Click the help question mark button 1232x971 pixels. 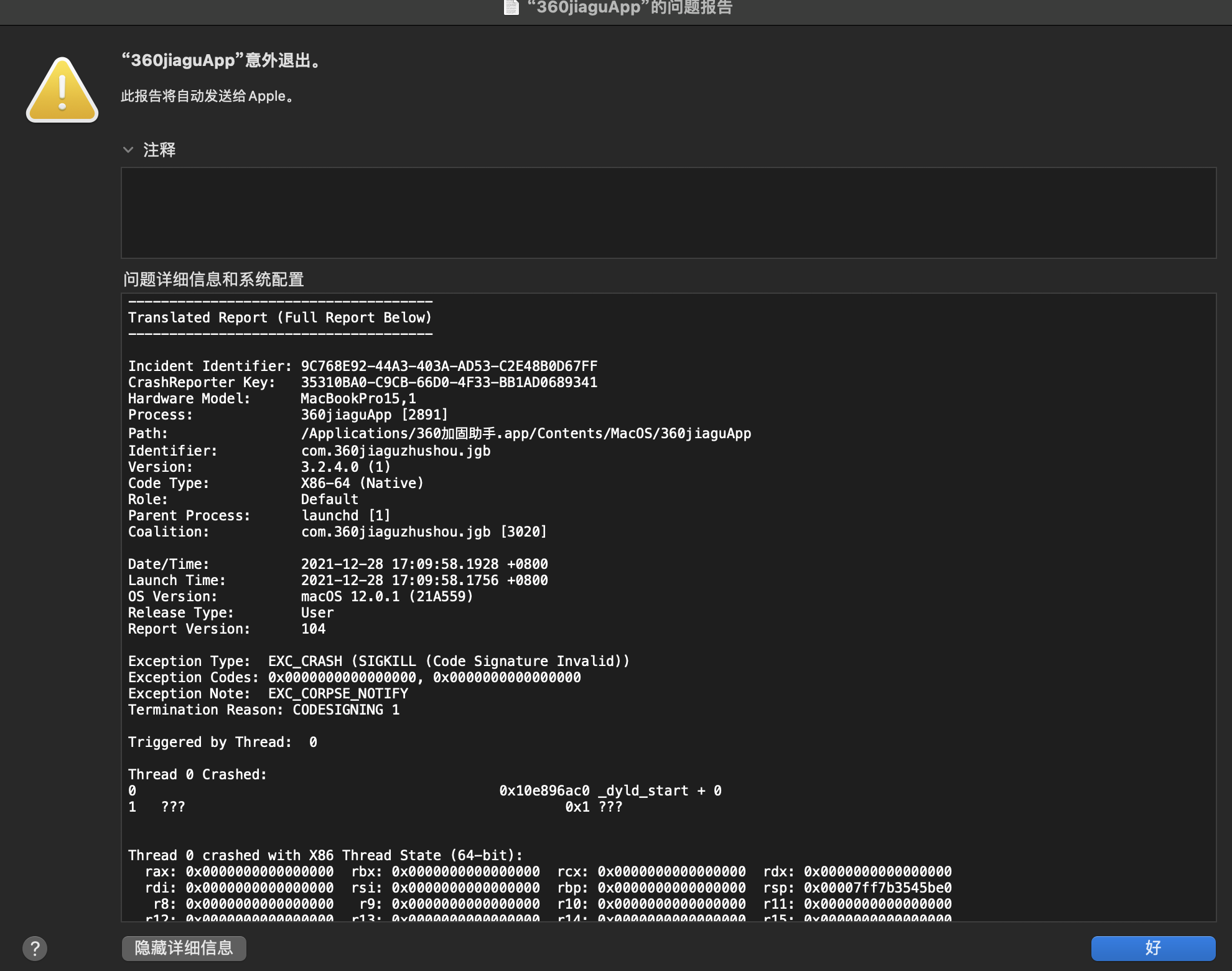(35, 949)
